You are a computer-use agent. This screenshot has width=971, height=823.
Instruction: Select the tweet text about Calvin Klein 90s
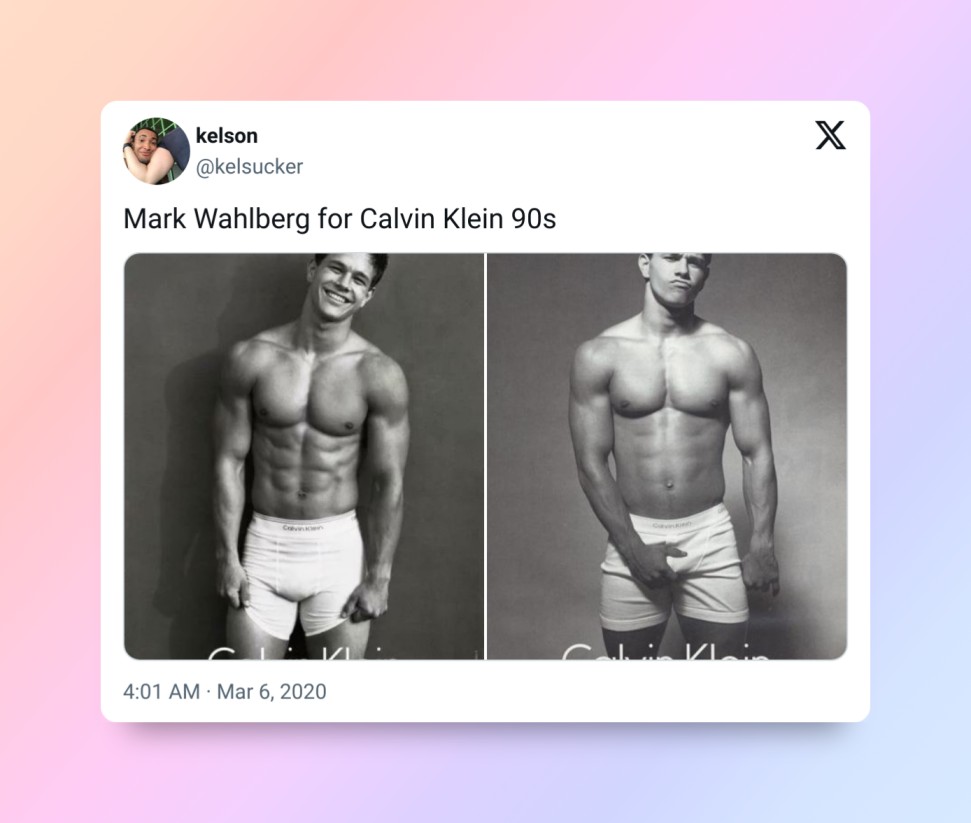click(339, 219)
